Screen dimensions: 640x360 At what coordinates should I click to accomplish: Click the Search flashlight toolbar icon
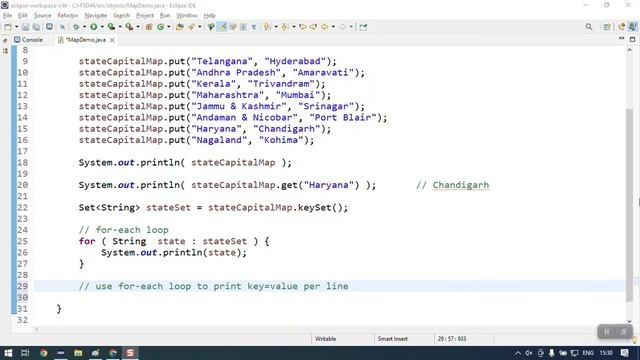191,27
